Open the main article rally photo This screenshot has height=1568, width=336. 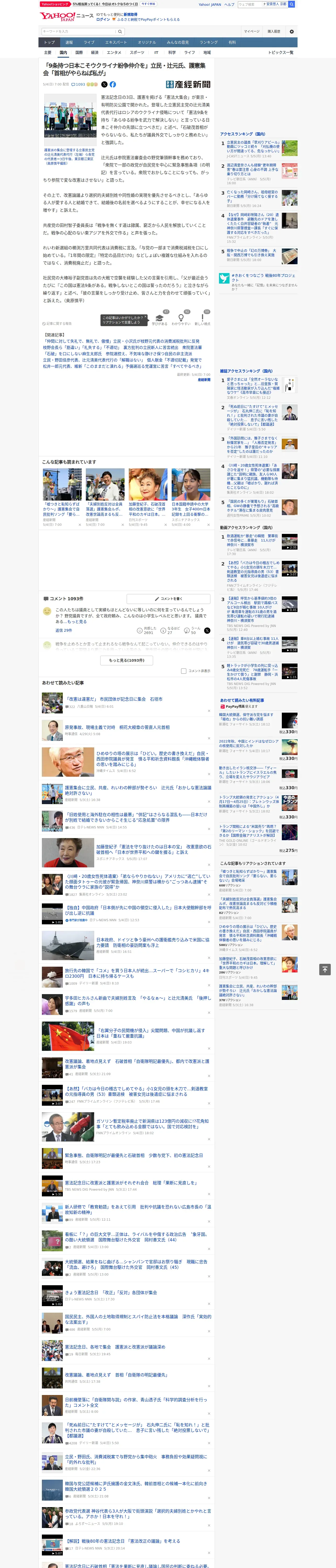[x=70, y=120]
